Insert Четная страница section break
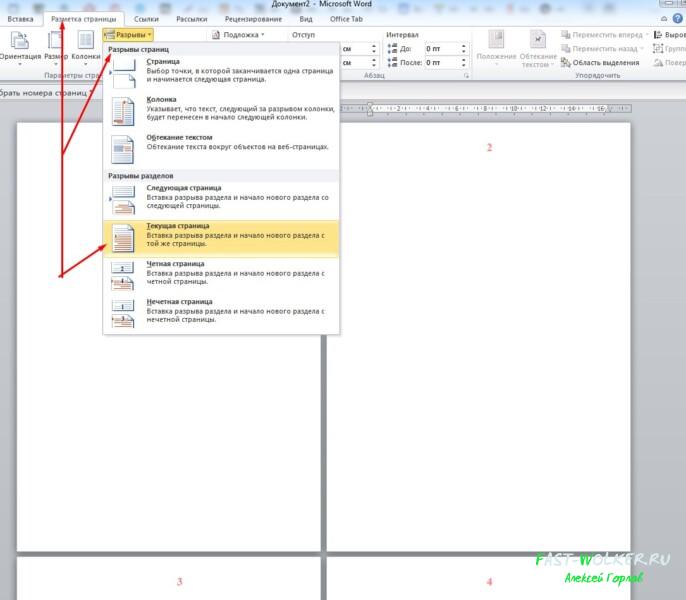The height and width of the screenshot is (600, 686). click(221, 275)
